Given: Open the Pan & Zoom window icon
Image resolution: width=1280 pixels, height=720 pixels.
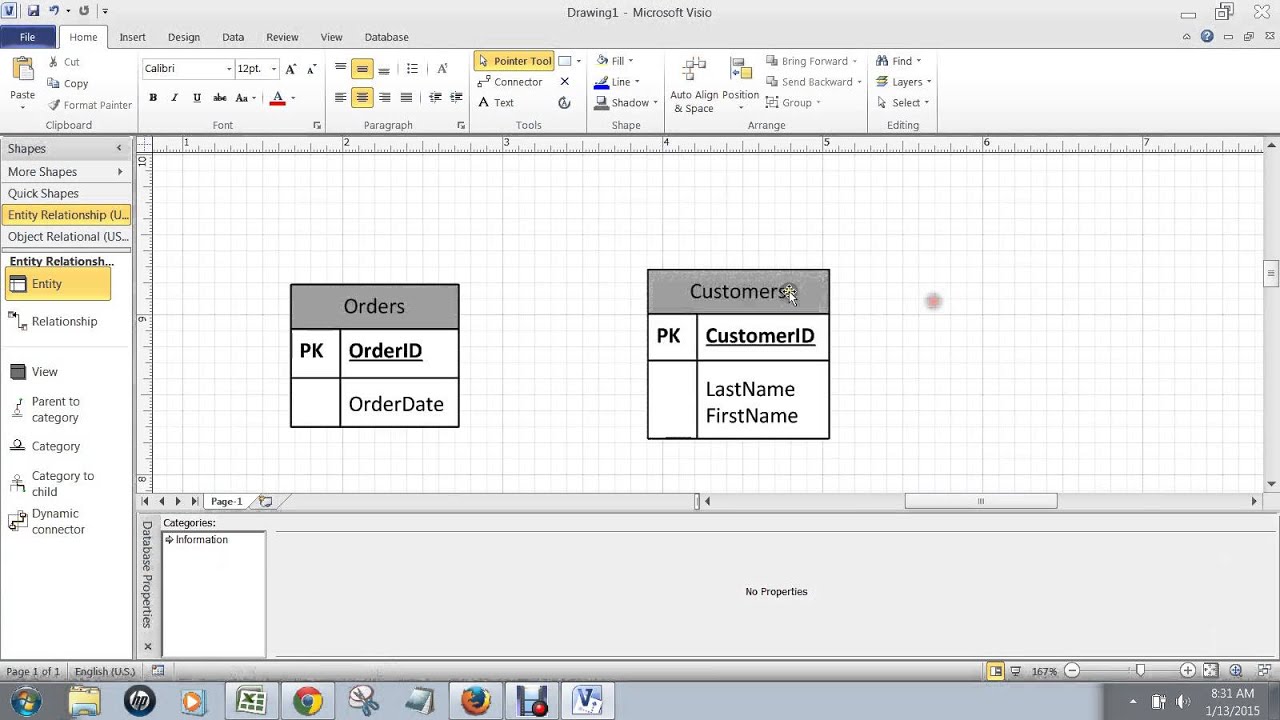Looking at the screenshot, I should click(1236, 671).
